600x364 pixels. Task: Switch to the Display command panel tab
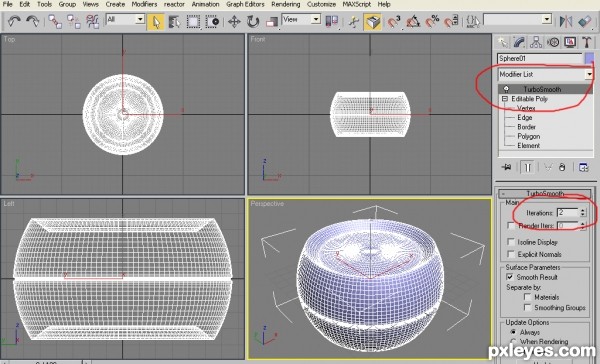[x=570, y=42]
